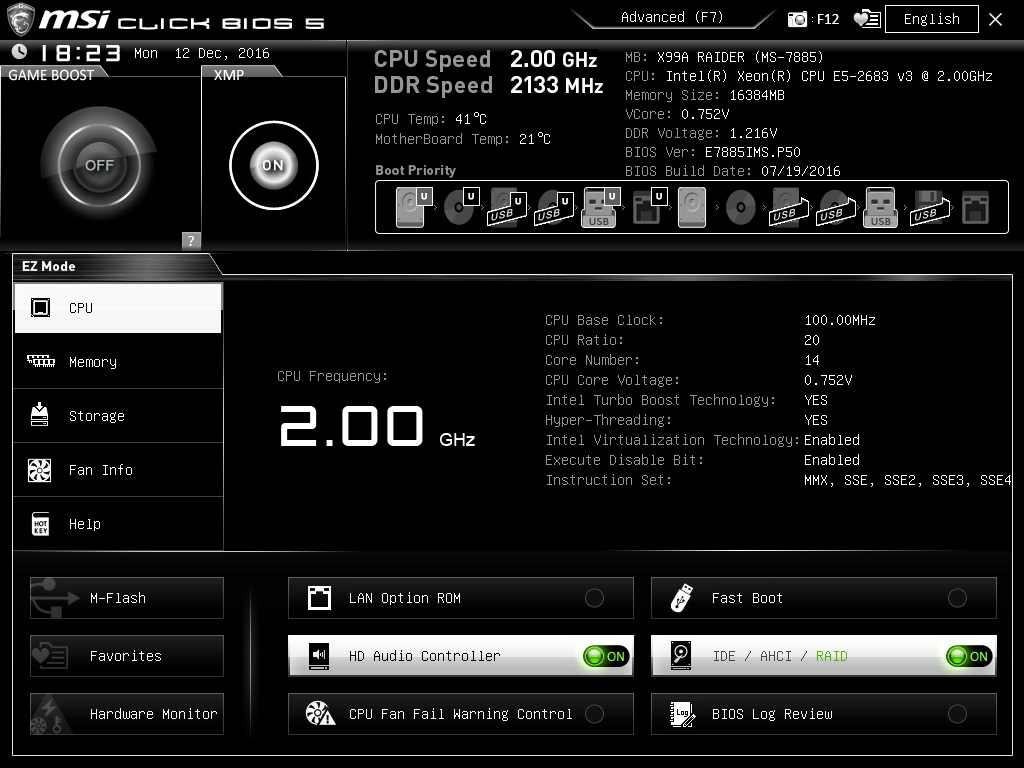
Task: Click CPU Ratio value 20
Action: [812, 340]
